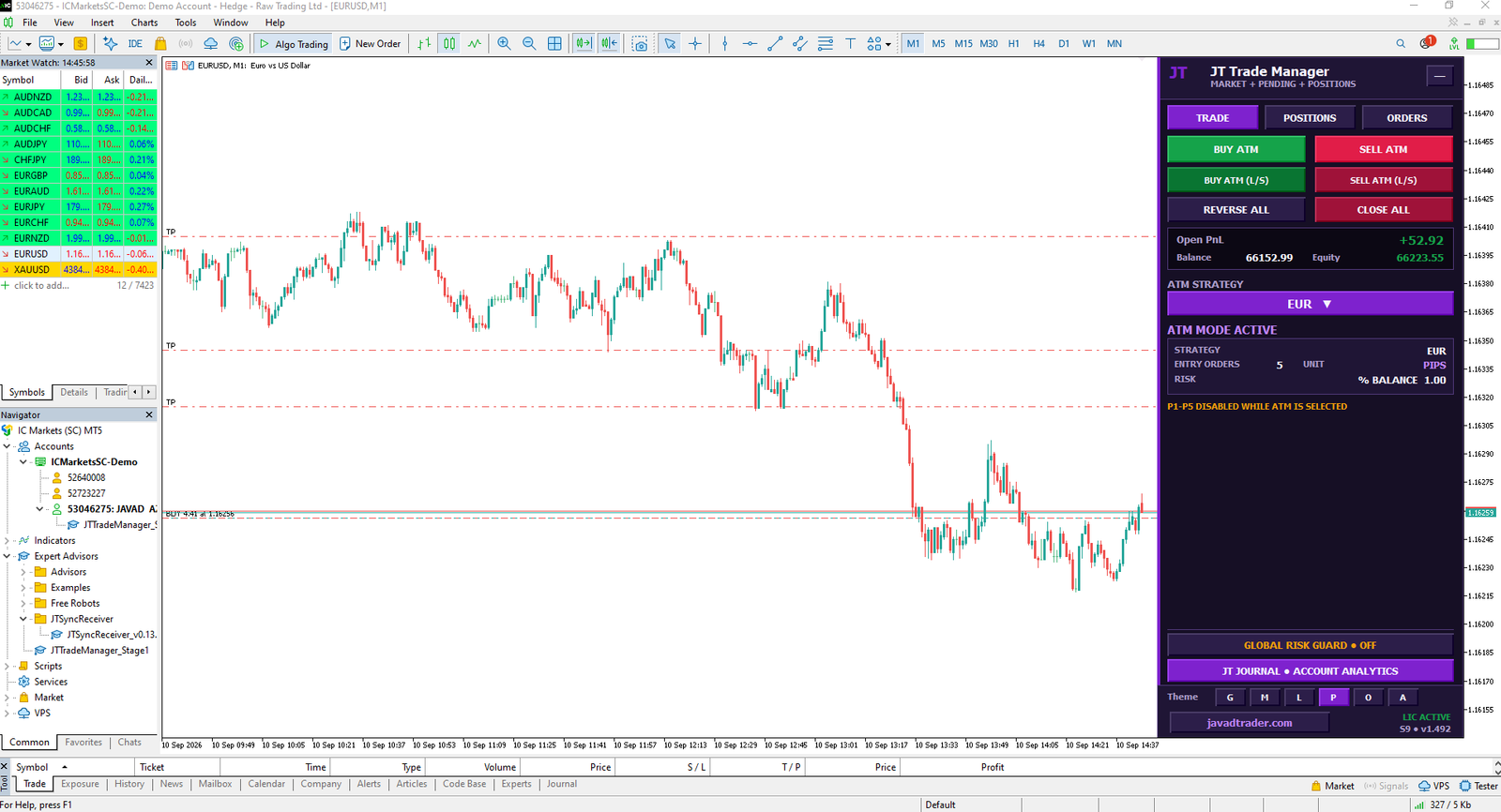1501x812 pixels.
Task: Click the 'click to add...' symbol field
Action: [41, 285]
